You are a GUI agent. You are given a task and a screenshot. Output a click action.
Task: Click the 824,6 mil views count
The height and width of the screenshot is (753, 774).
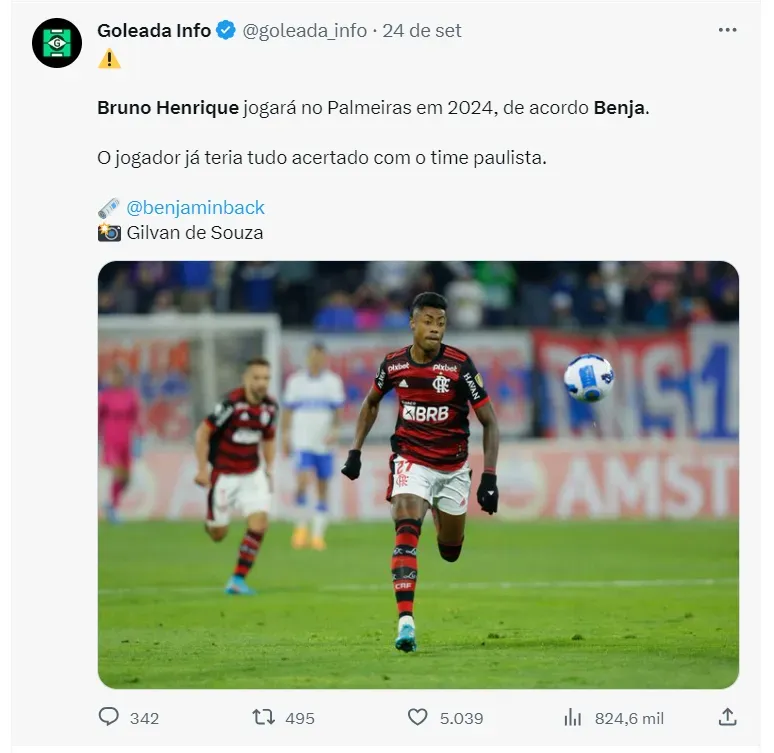[x=629, y=718]
